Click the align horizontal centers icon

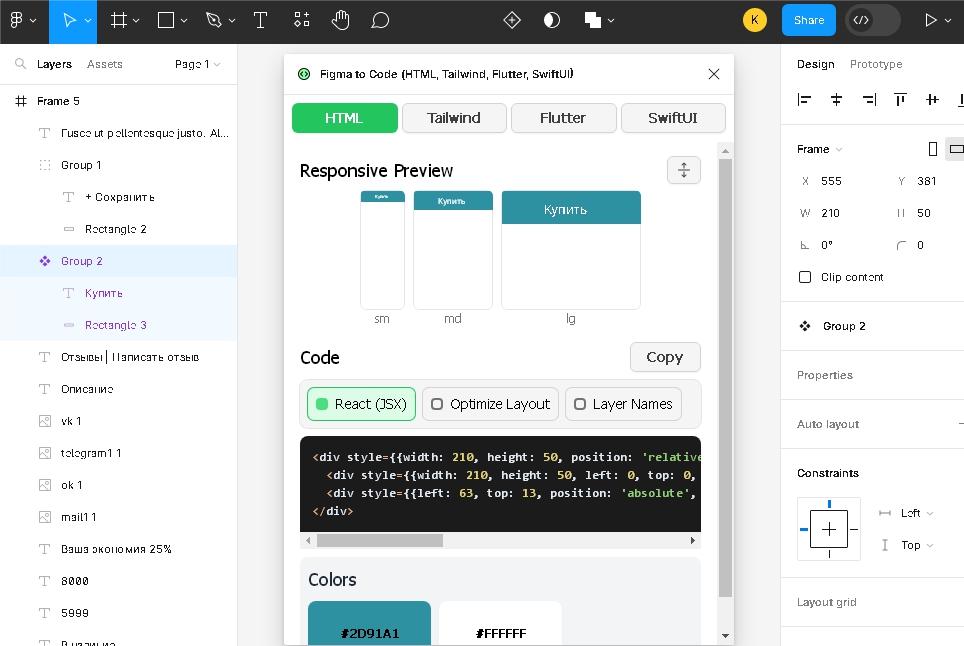(x=837, y=99)
